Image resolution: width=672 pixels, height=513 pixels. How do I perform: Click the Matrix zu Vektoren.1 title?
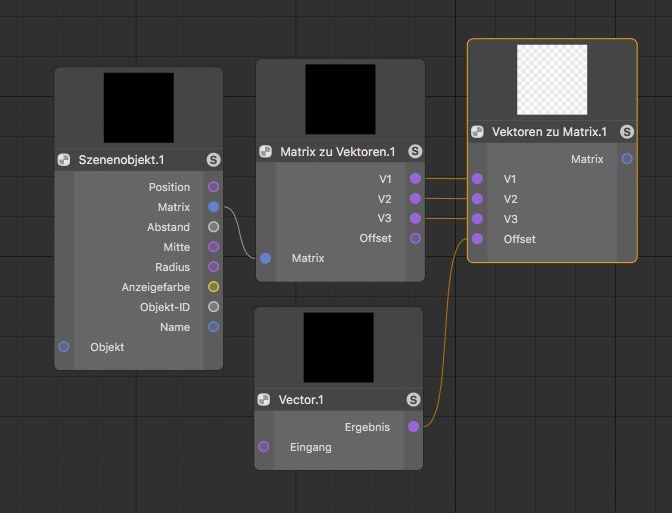[x=338, y=151]
